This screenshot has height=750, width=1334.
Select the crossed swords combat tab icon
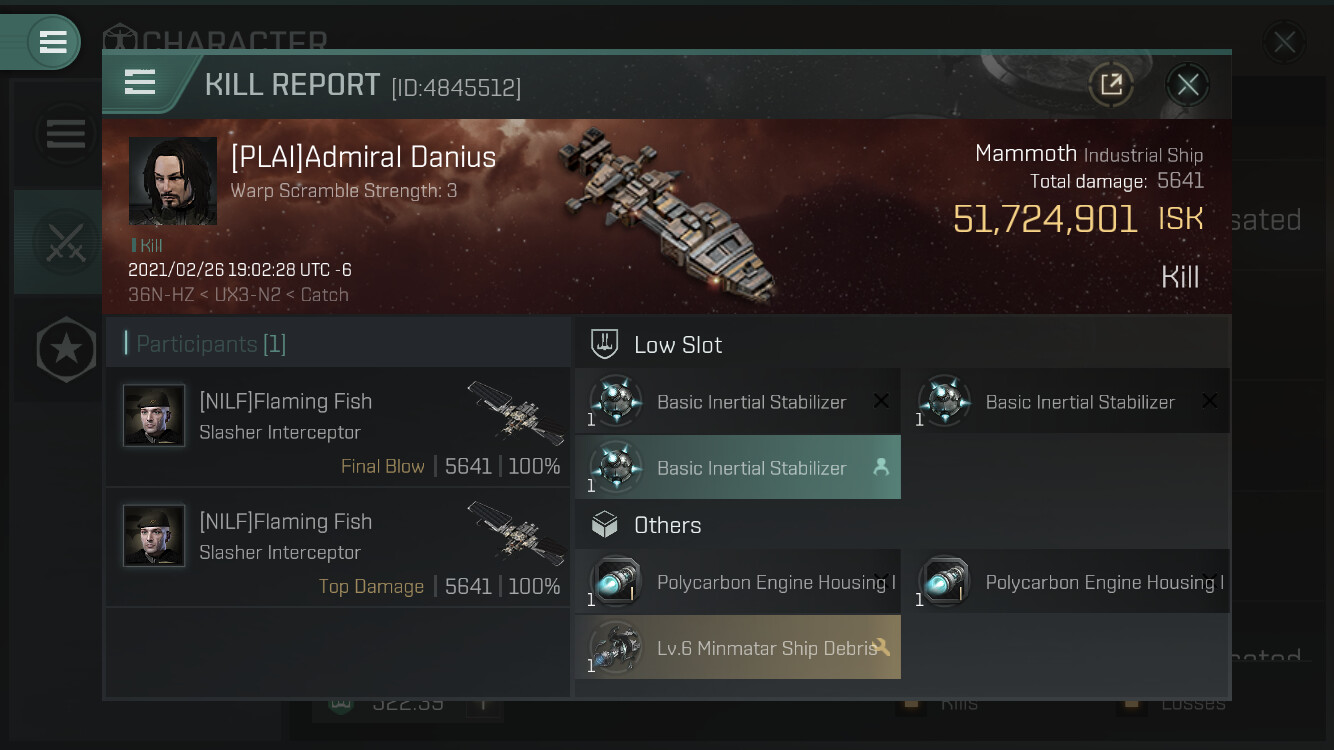pos(64,242)
